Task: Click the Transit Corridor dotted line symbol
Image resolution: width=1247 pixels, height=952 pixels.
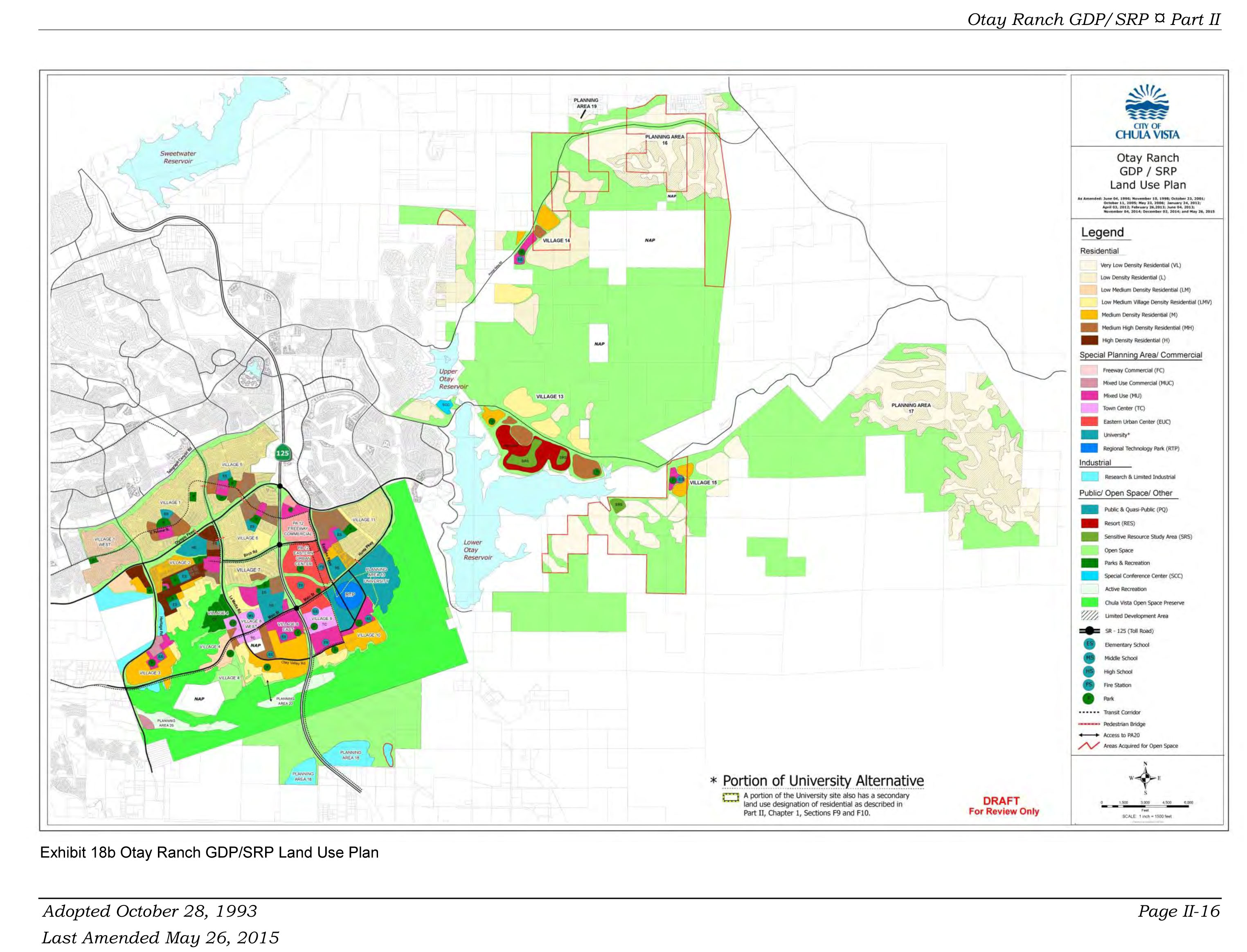Action: tap(1089, 712)
